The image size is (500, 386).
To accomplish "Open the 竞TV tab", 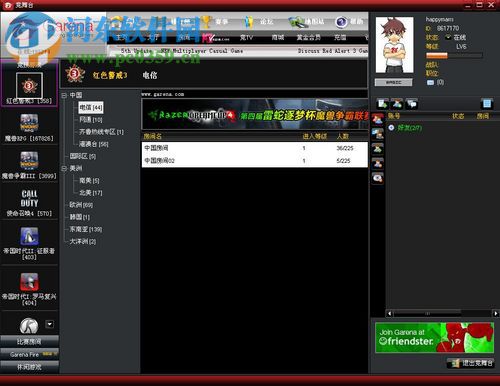I will 246,37.
